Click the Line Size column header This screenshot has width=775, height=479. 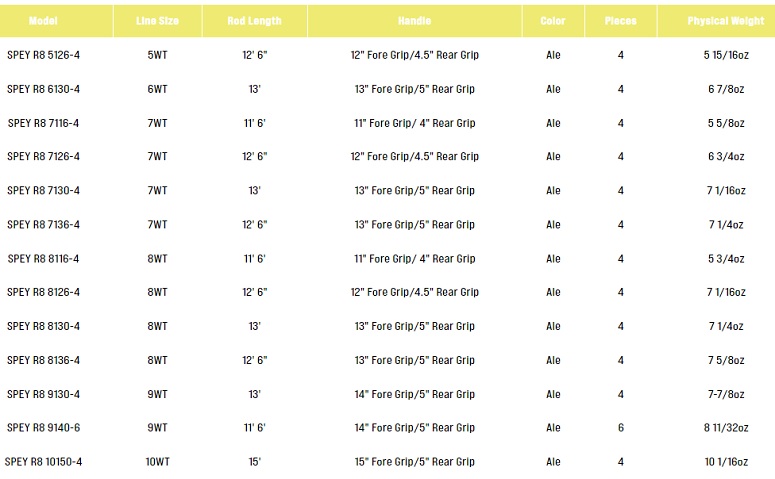pos(157,21)
